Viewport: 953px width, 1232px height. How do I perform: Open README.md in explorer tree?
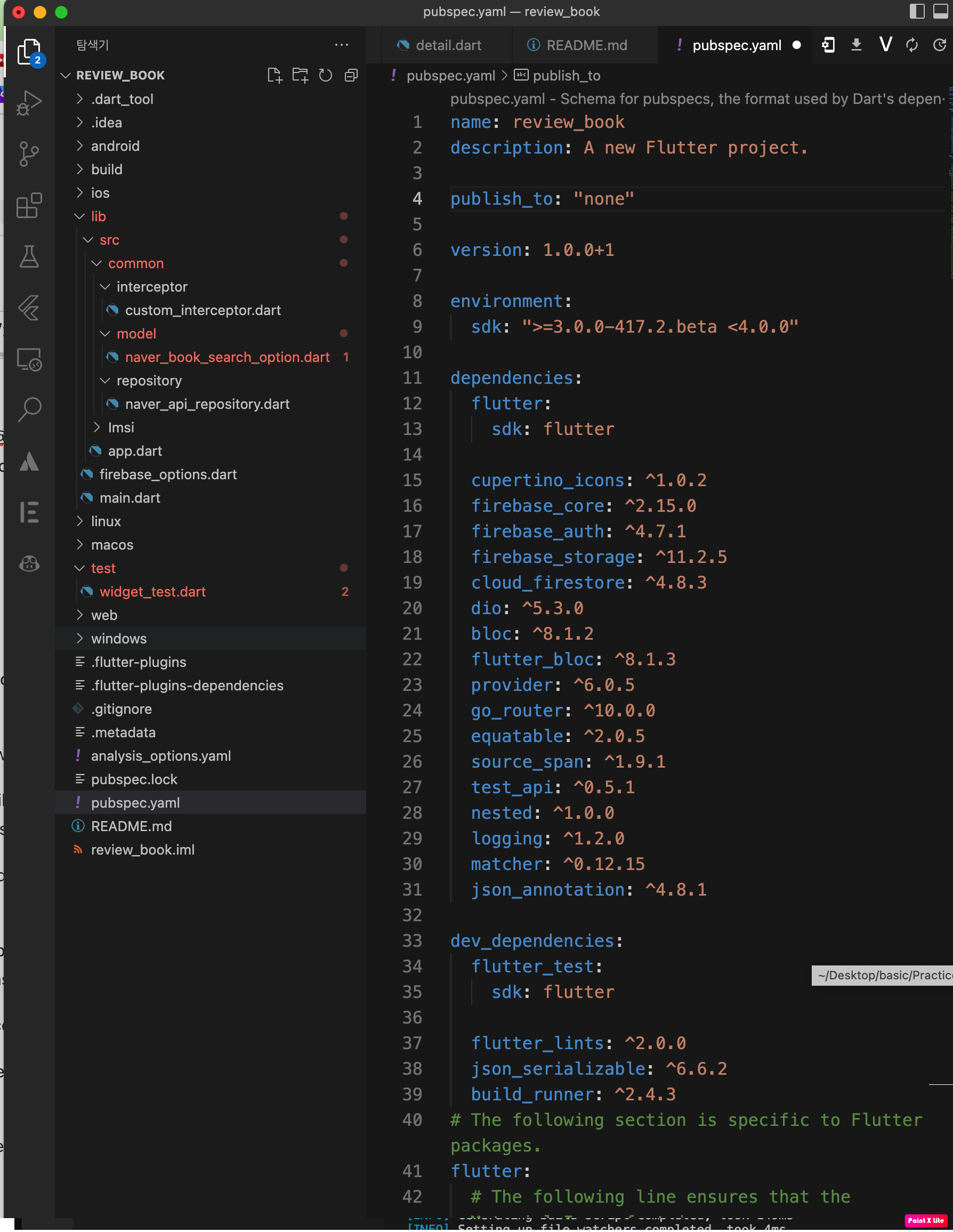[x=211, y=826]
